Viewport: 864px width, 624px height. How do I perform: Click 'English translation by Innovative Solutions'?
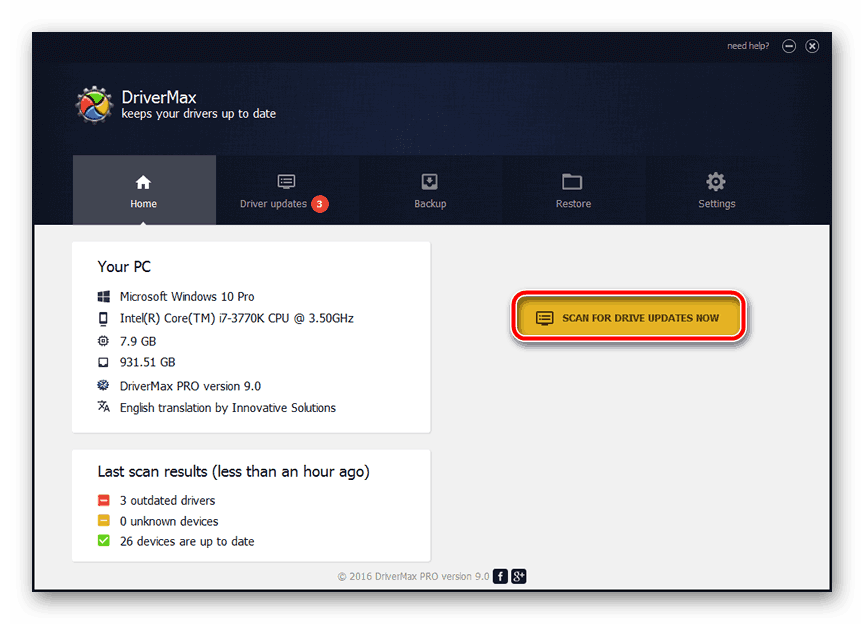[228, 408]
